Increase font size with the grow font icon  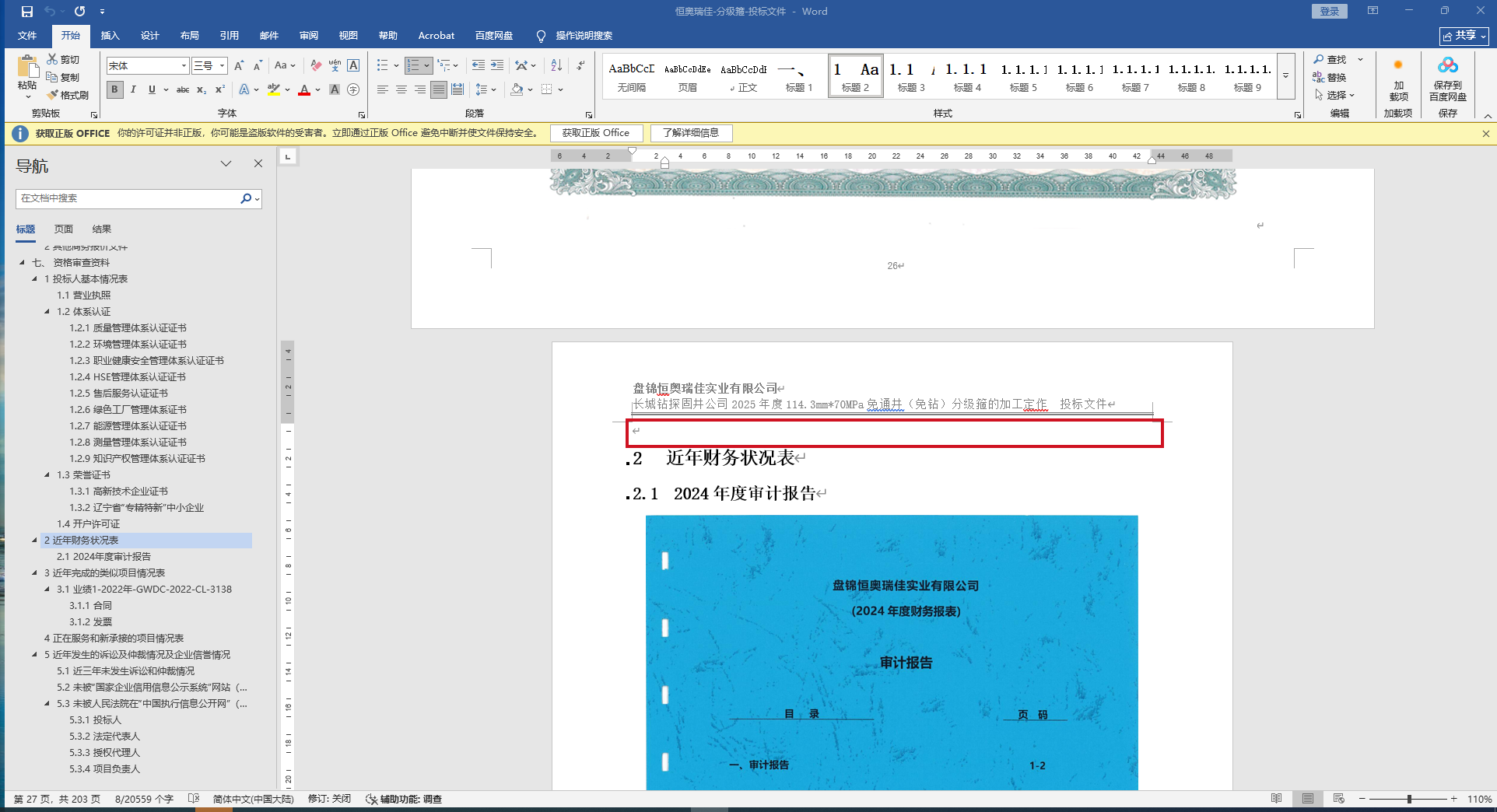coord(239,66)
